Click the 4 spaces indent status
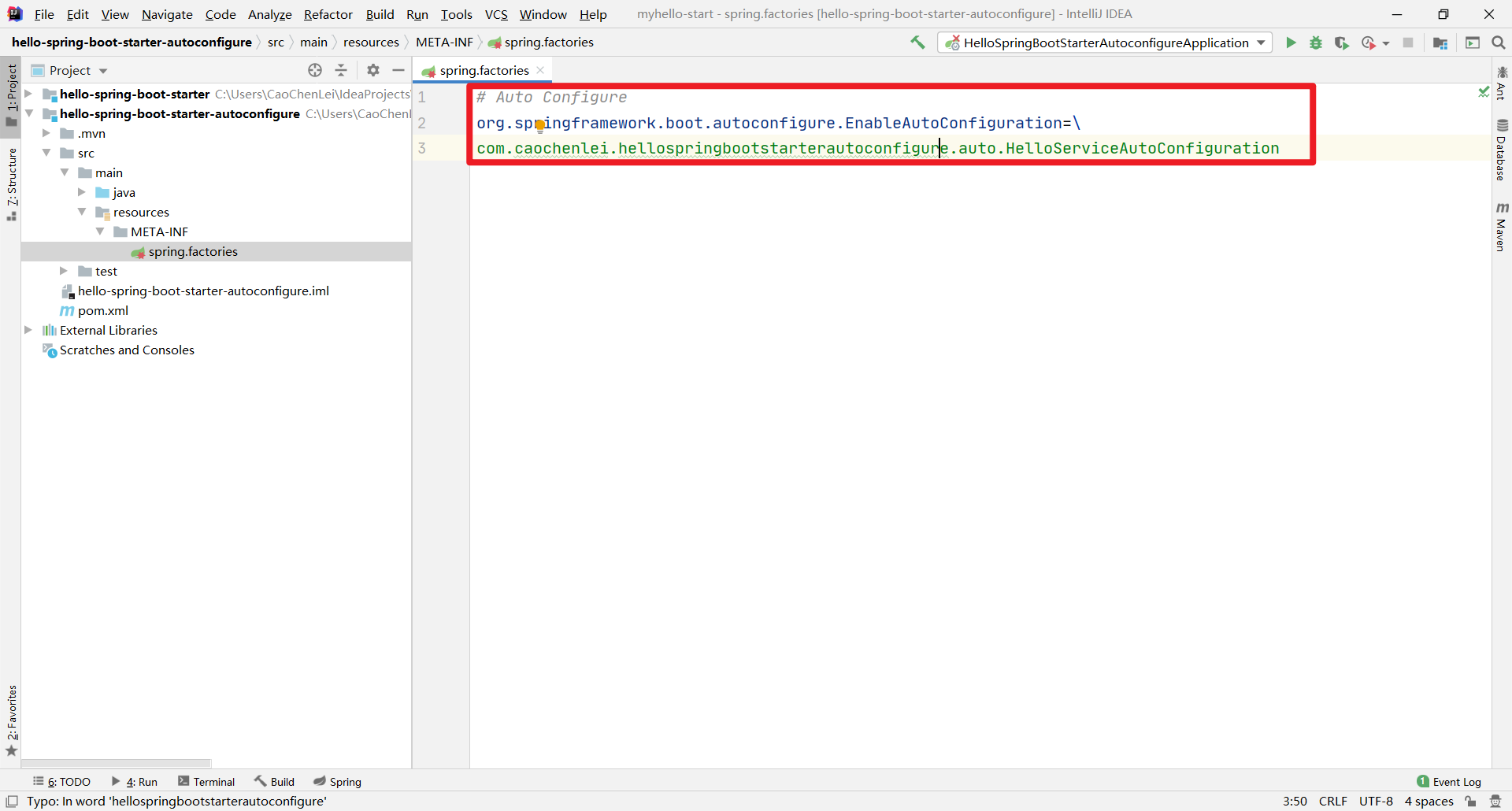This screenshot has height=811, width=1512. tap(1429, 801)
